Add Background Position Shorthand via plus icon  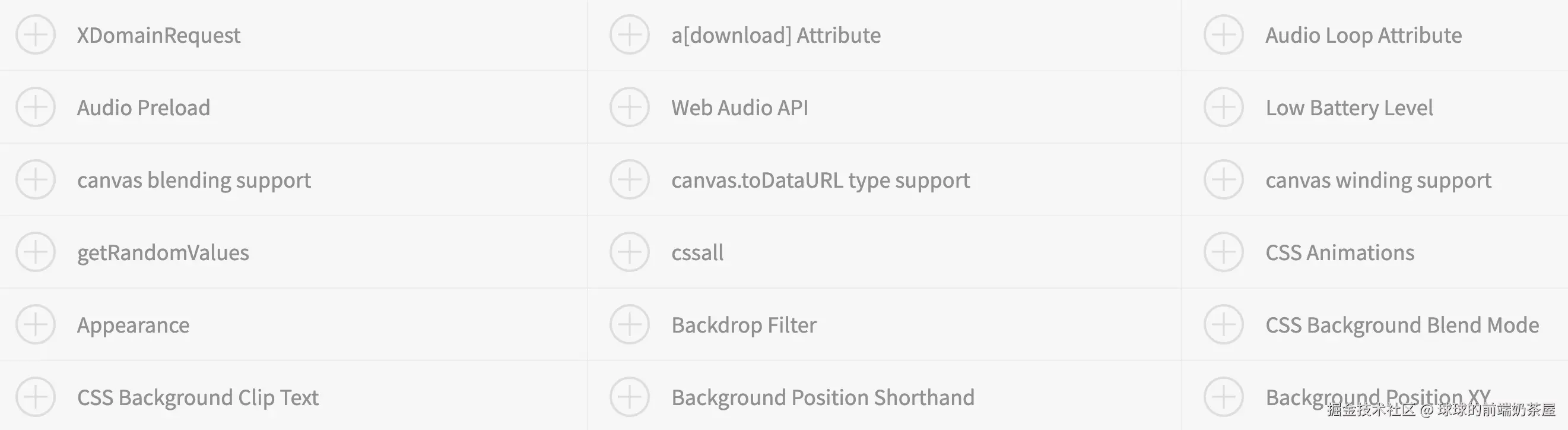629,397
